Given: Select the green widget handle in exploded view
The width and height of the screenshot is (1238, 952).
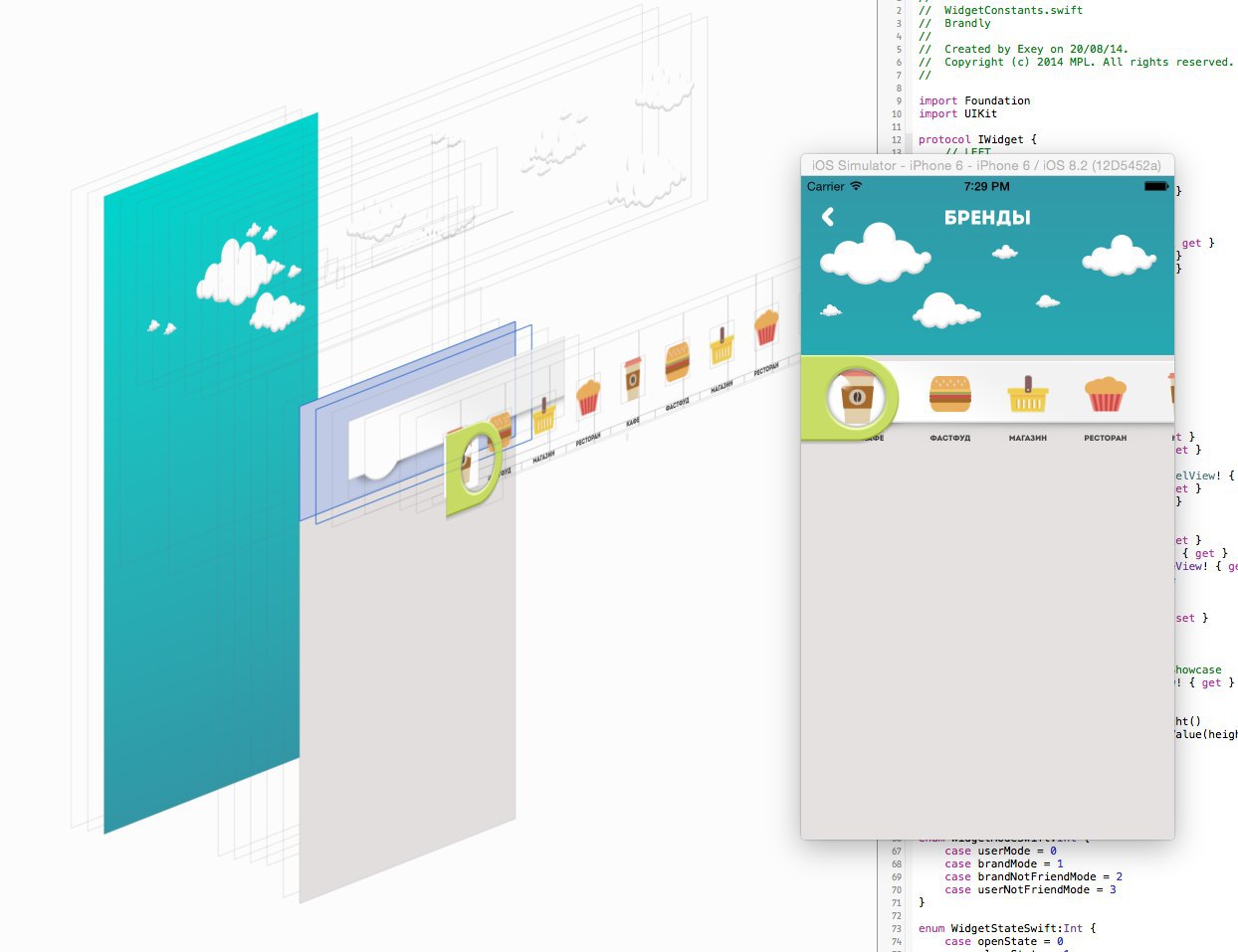Looking at the screenshot, I should 474,468.
